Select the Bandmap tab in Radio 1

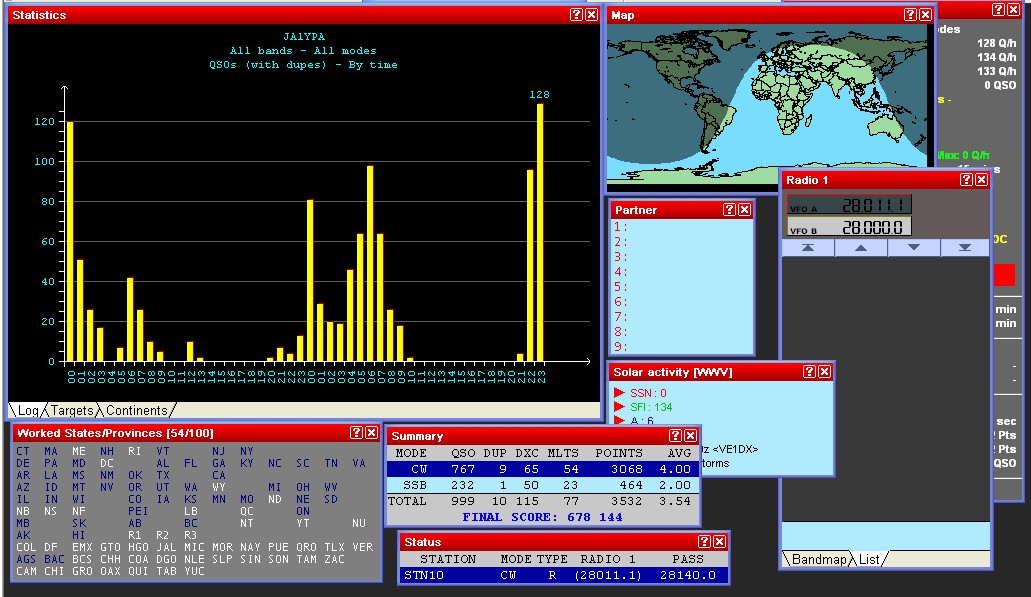click(819, 560)
